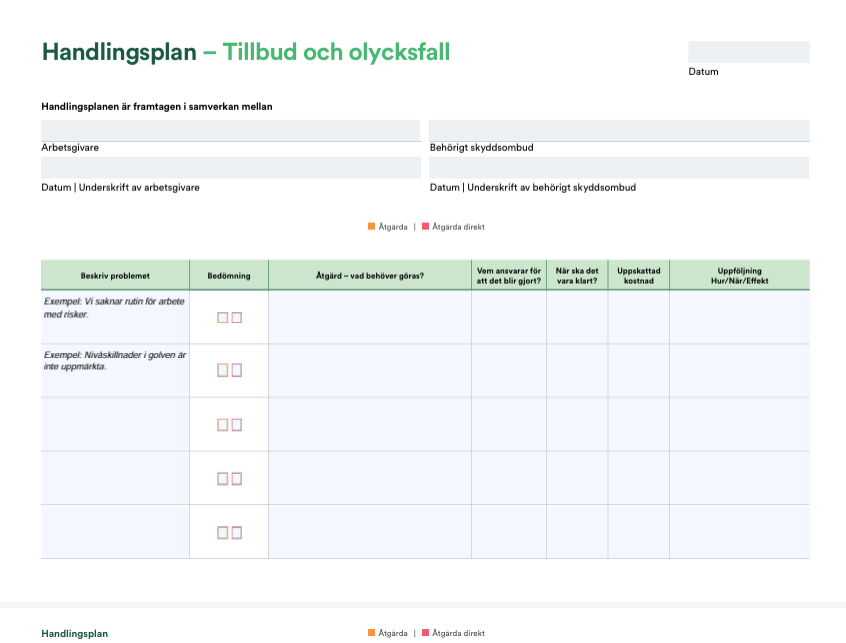Screen dimensions: 846x643
Task: Click the empty problem cell in the last row
Action: [115, 532]
